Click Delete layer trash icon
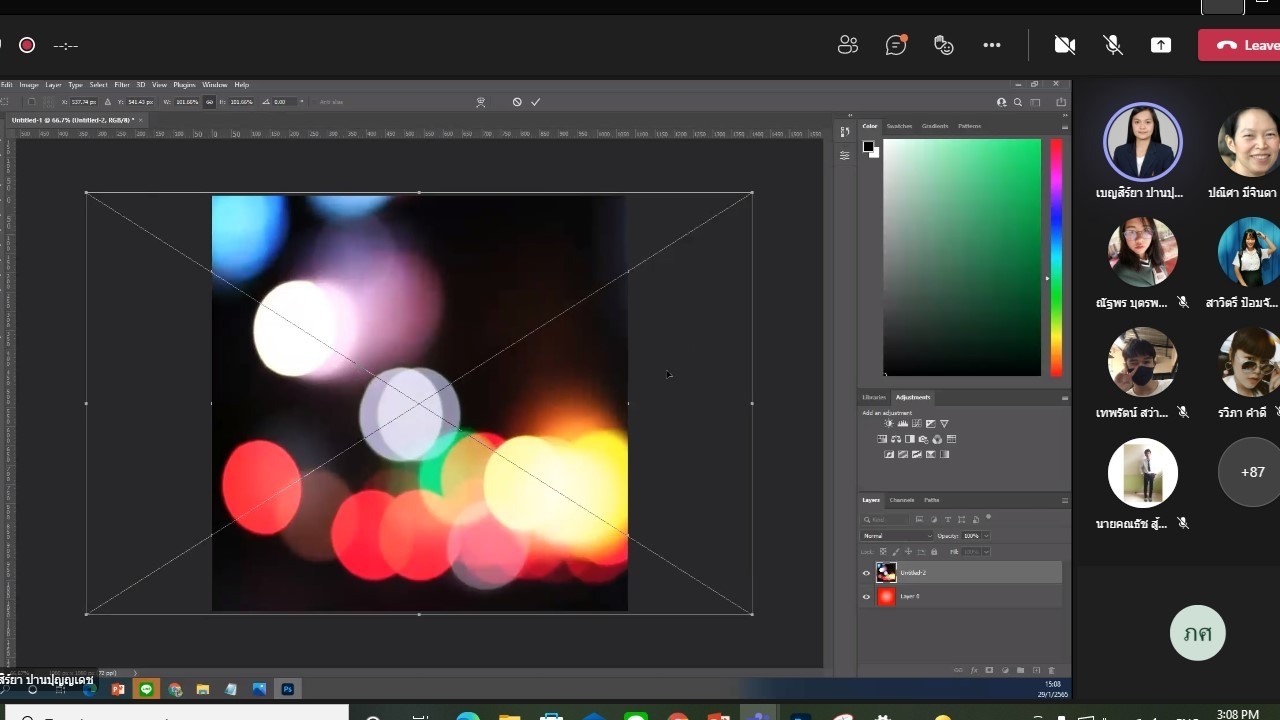The width and height of the screenshot is (1280, 720). (x=1051, y=670)
